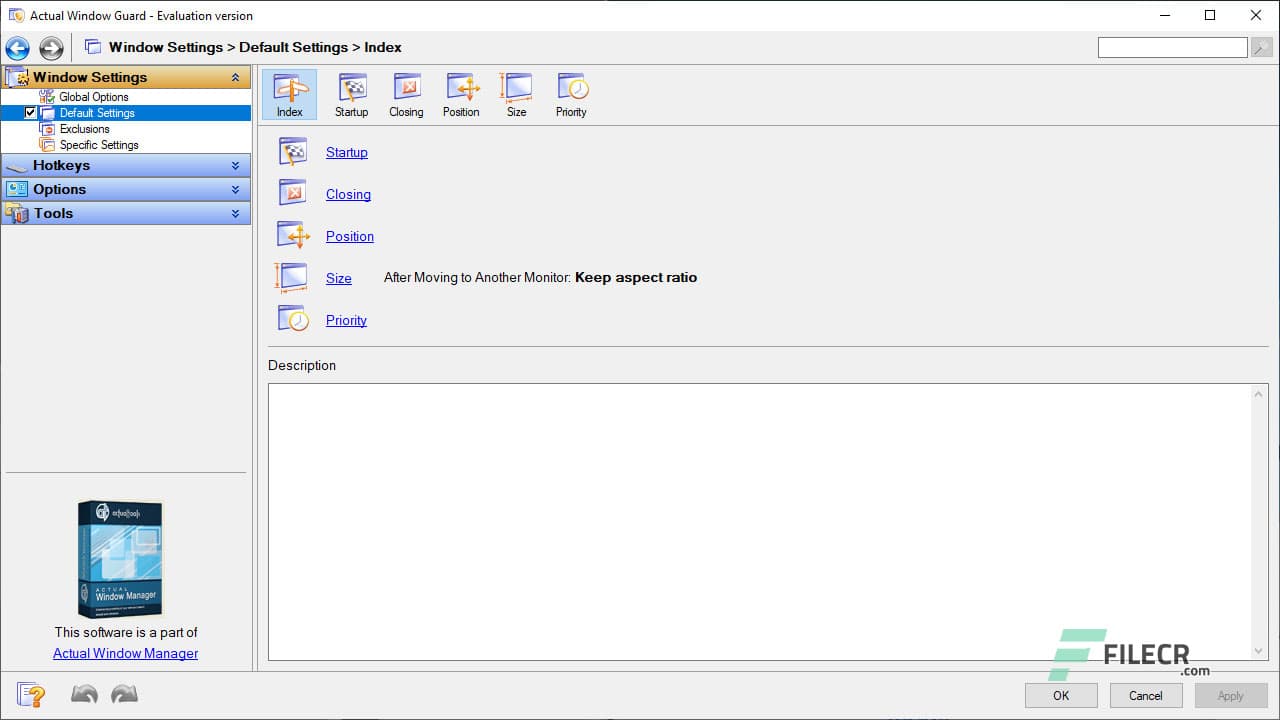Open help with the question mark icon

tap(31, 694)
